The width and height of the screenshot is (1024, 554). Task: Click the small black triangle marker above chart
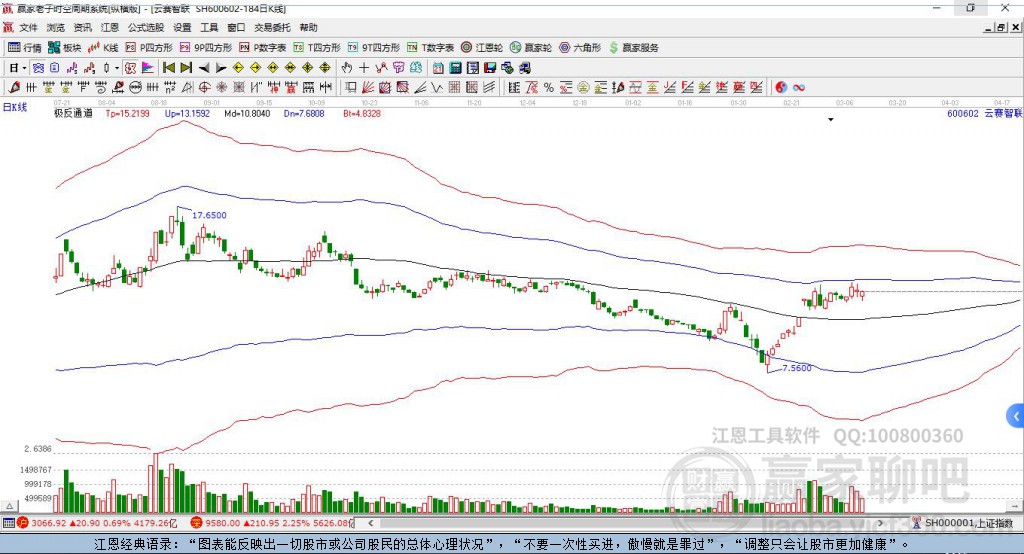[x=831, y=120]
